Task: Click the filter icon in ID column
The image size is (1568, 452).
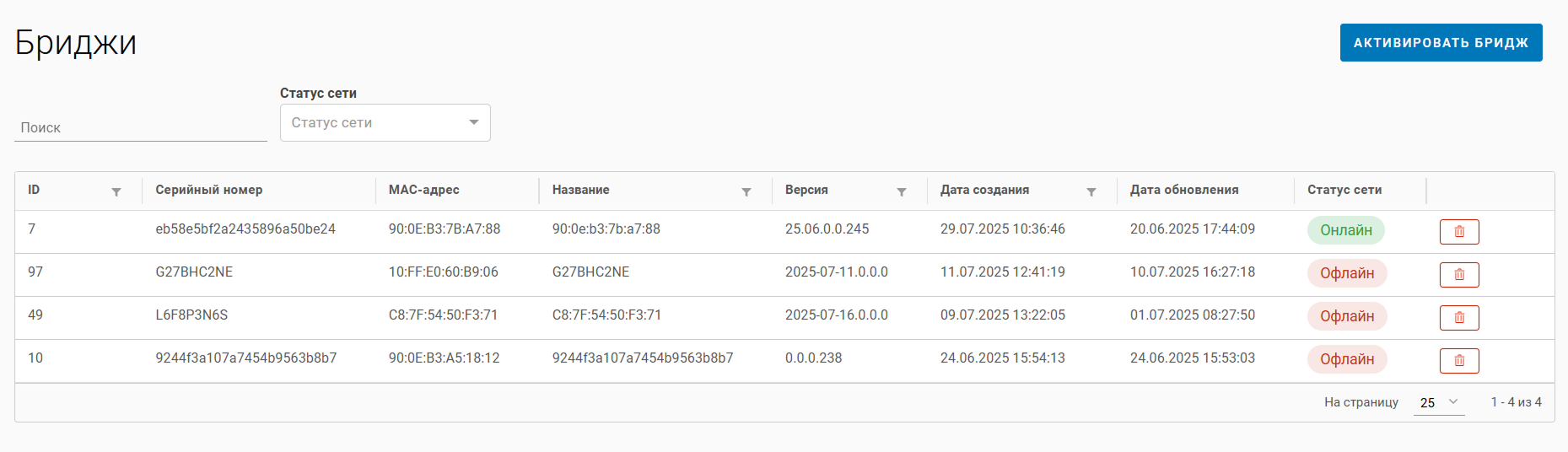Action: 116,192
